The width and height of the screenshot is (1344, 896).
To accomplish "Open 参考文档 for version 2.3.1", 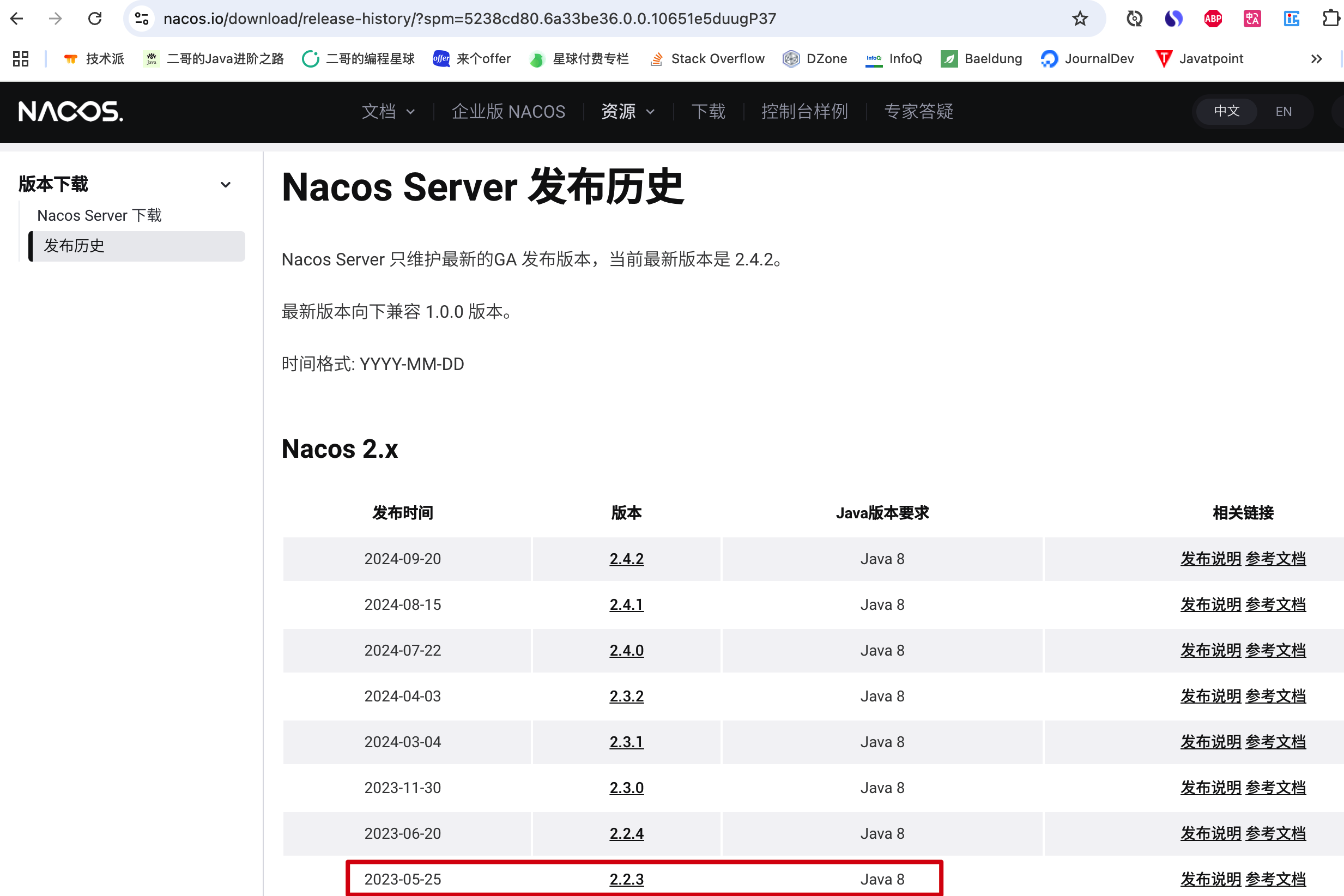I will tap(1275, 742).
